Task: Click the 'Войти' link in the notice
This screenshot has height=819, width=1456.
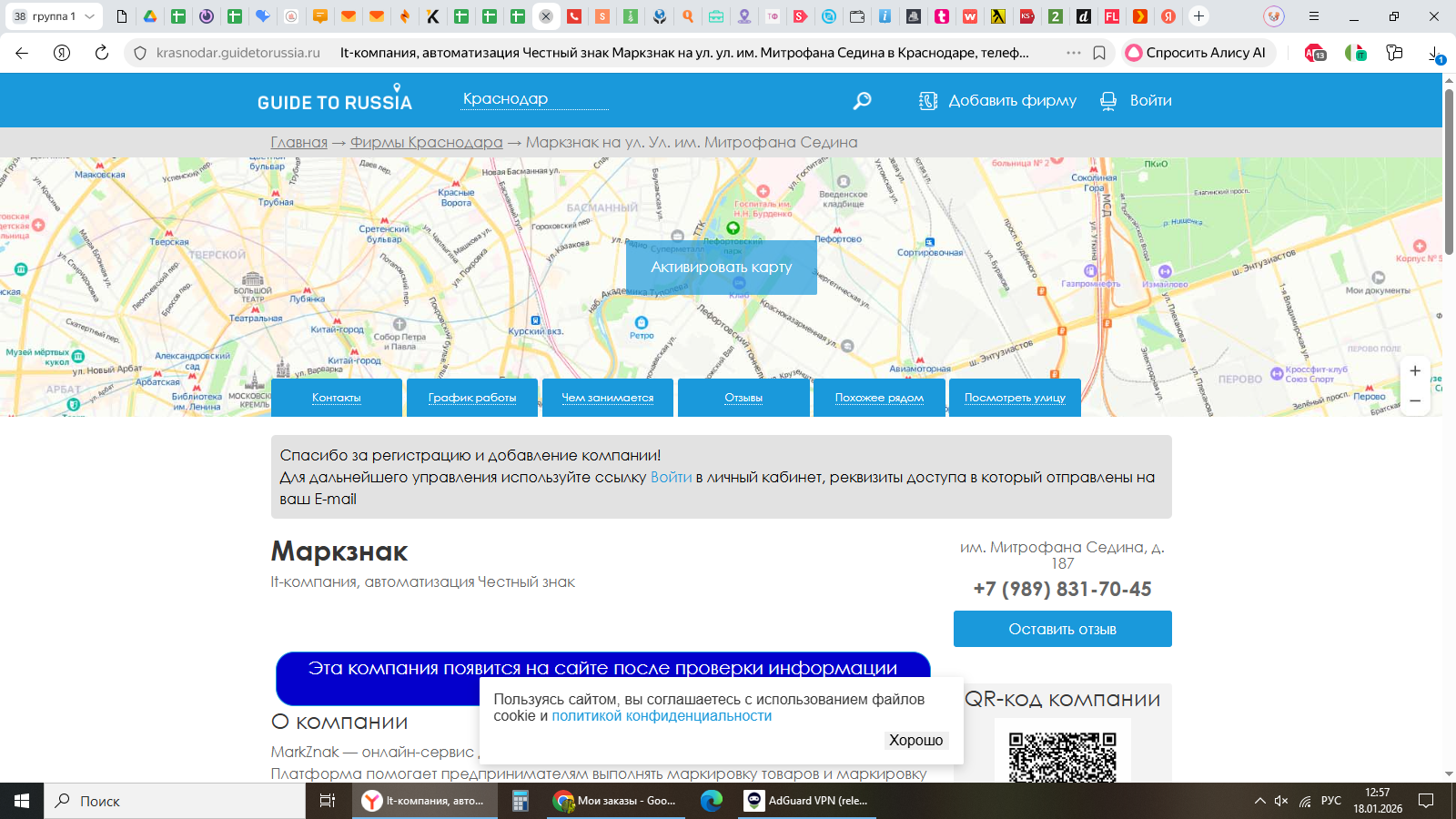Action: pyautogui.click(x=671, y=477)
